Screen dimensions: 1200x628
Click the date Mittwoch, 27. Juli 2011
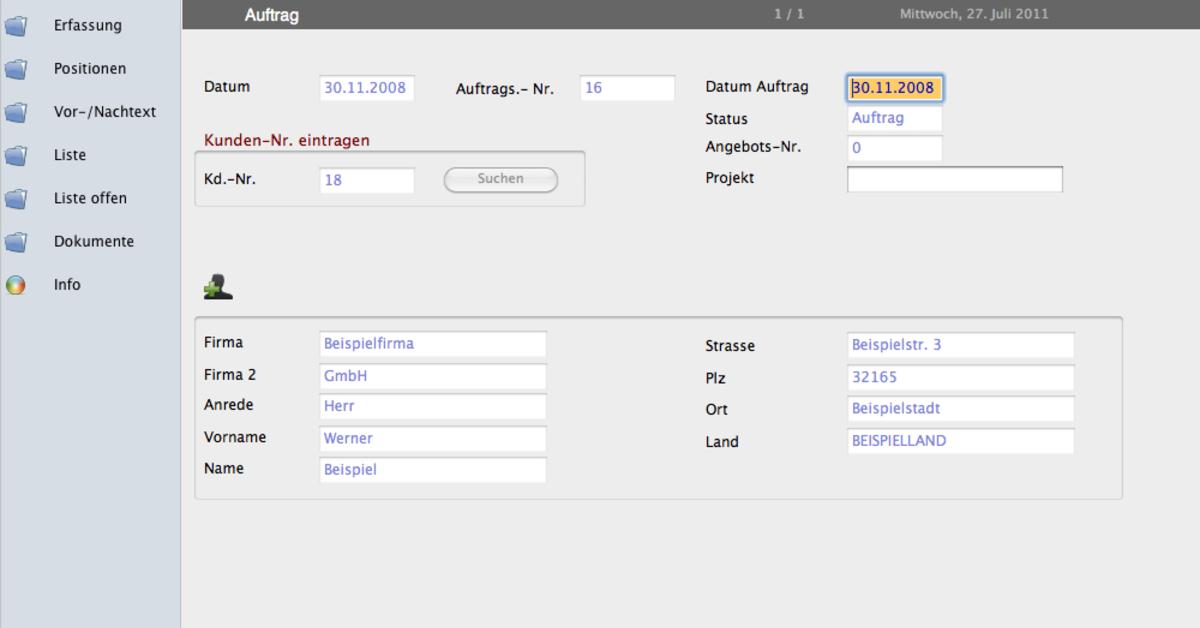click(974, 15)
